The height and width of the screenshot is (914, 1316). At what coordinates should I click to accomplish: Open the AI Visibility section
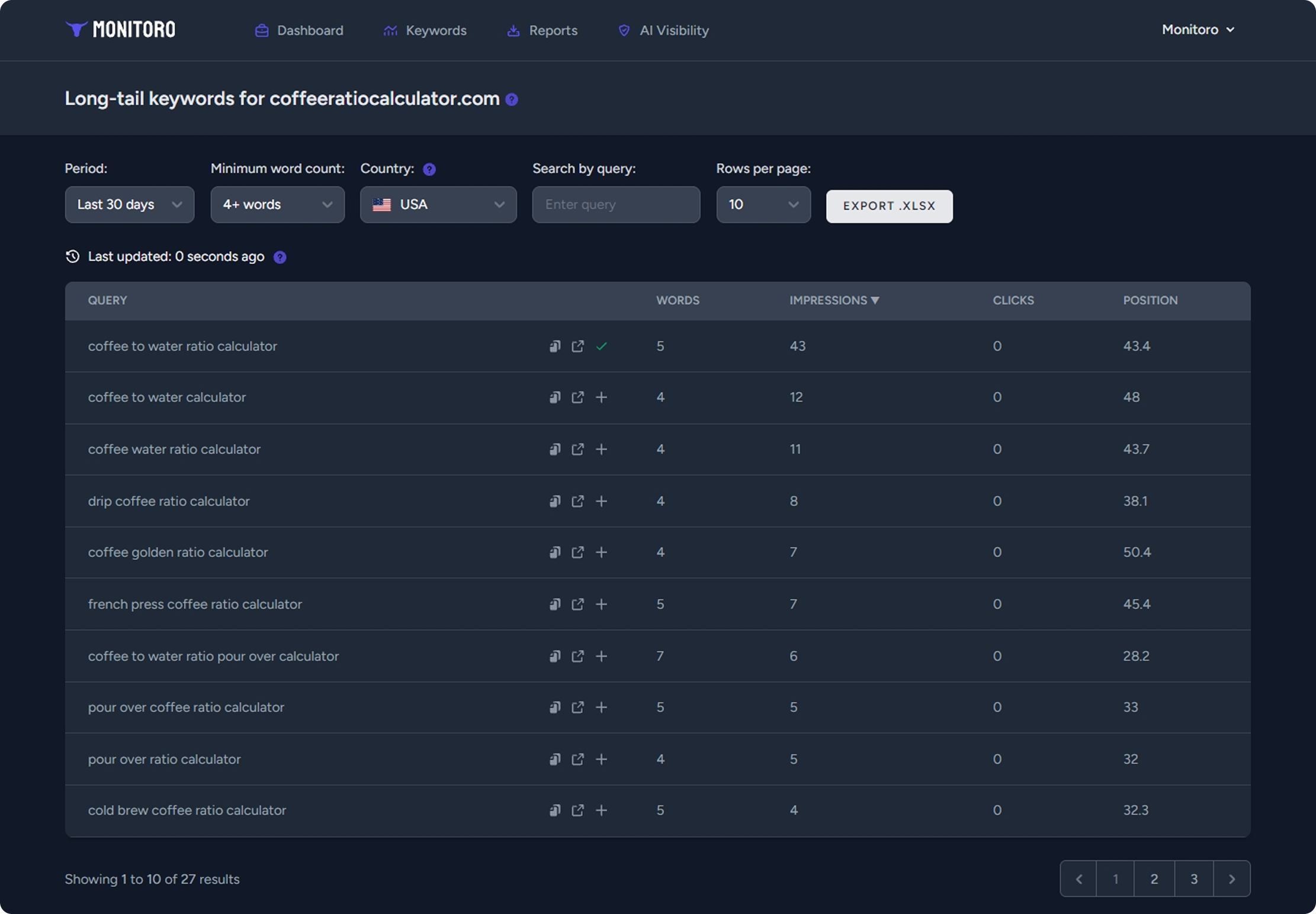click(663, 30)
